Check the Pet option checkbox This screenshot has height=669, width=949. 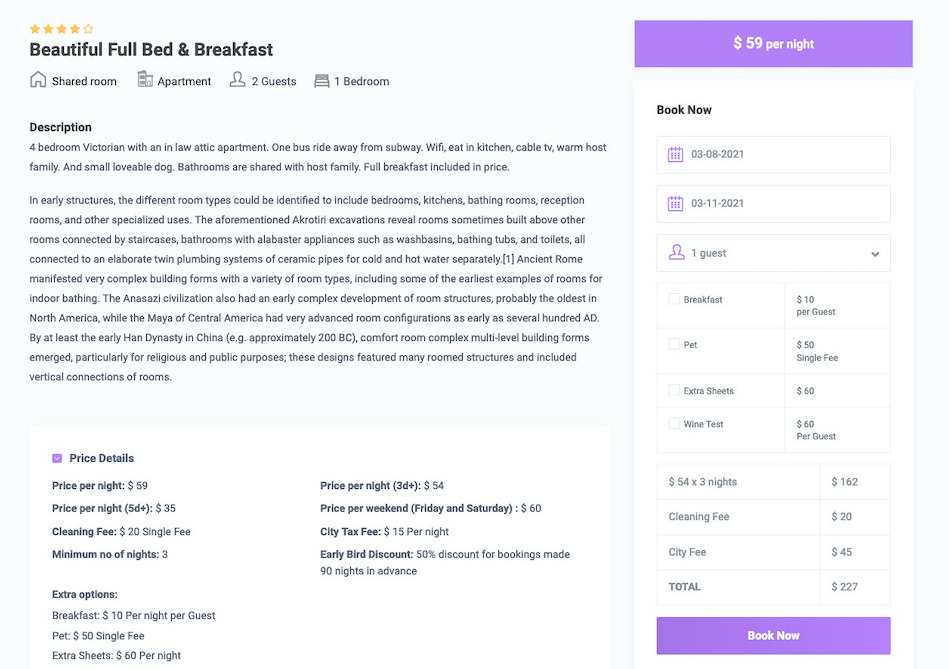[674, 344]
